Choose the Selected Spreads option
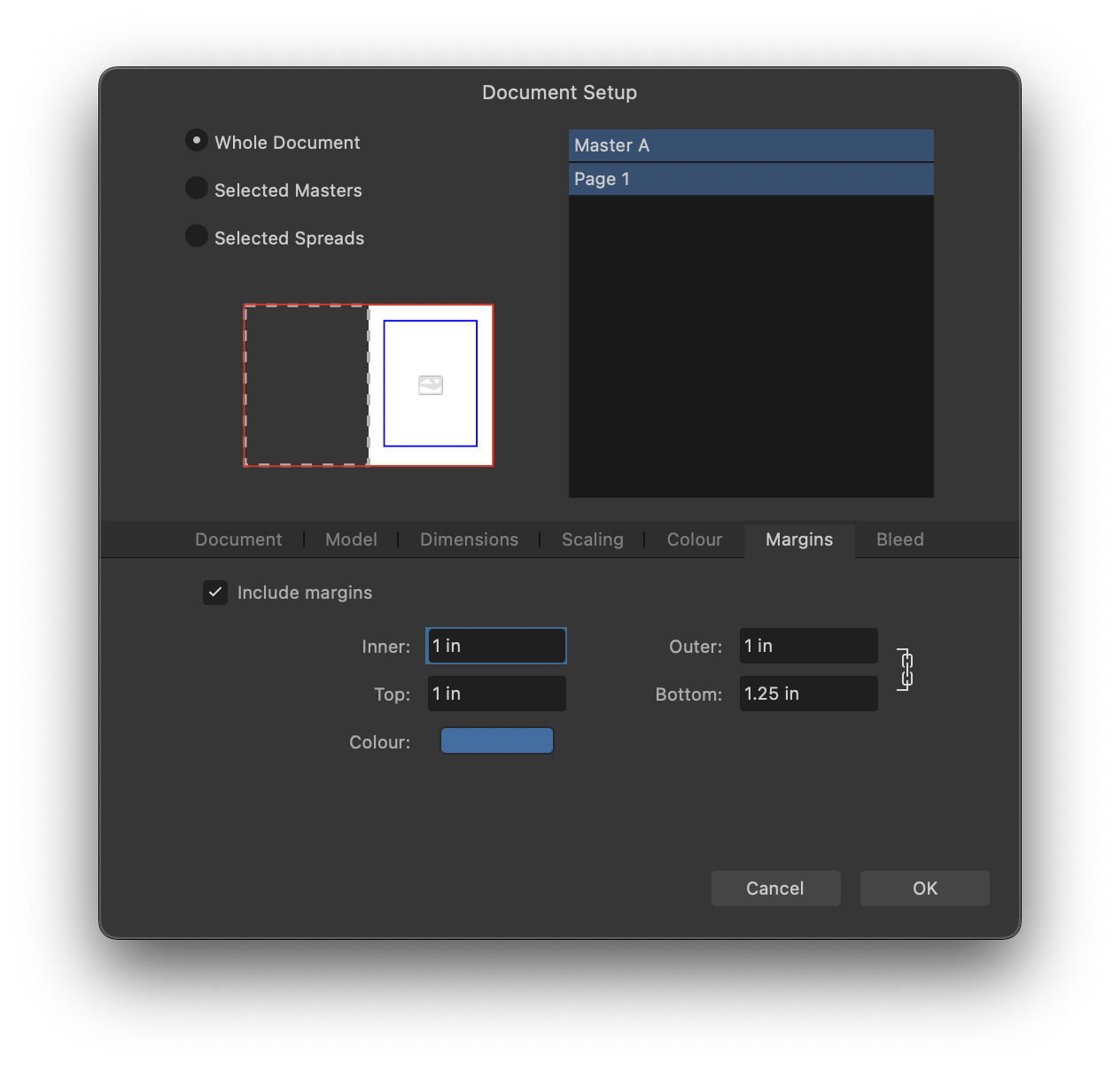Screen dimensions: 1120x1070 point(197,236)
